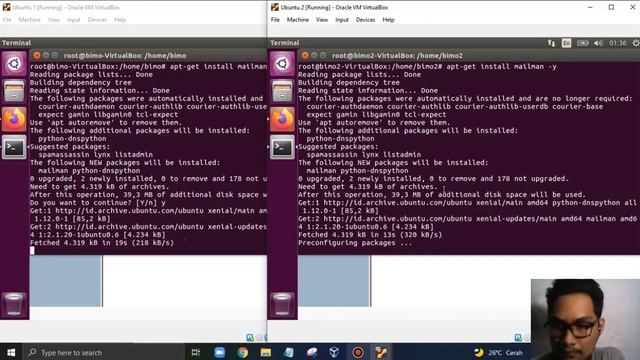Open system gear menu in Ubuntu 2 panel
This screenshot has width=640, height=360.
636,43
